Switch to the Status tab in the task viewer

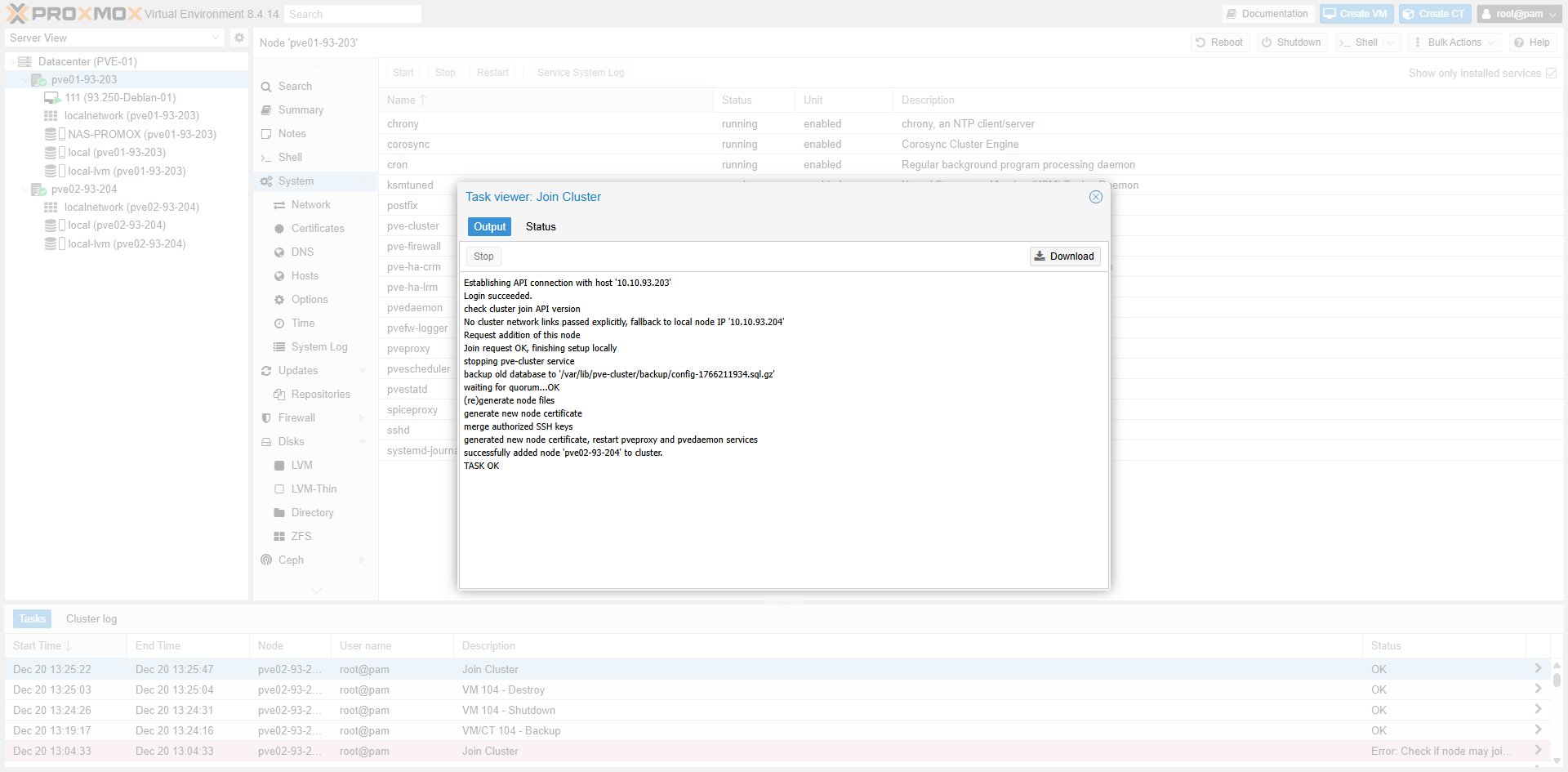(541, 226)
